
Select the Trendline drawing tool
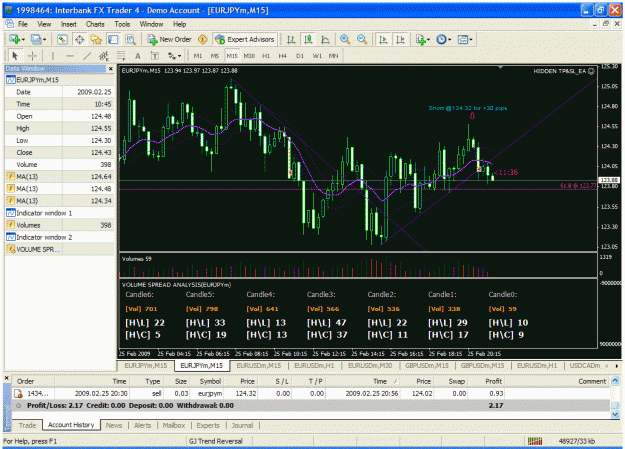point(87,56)
